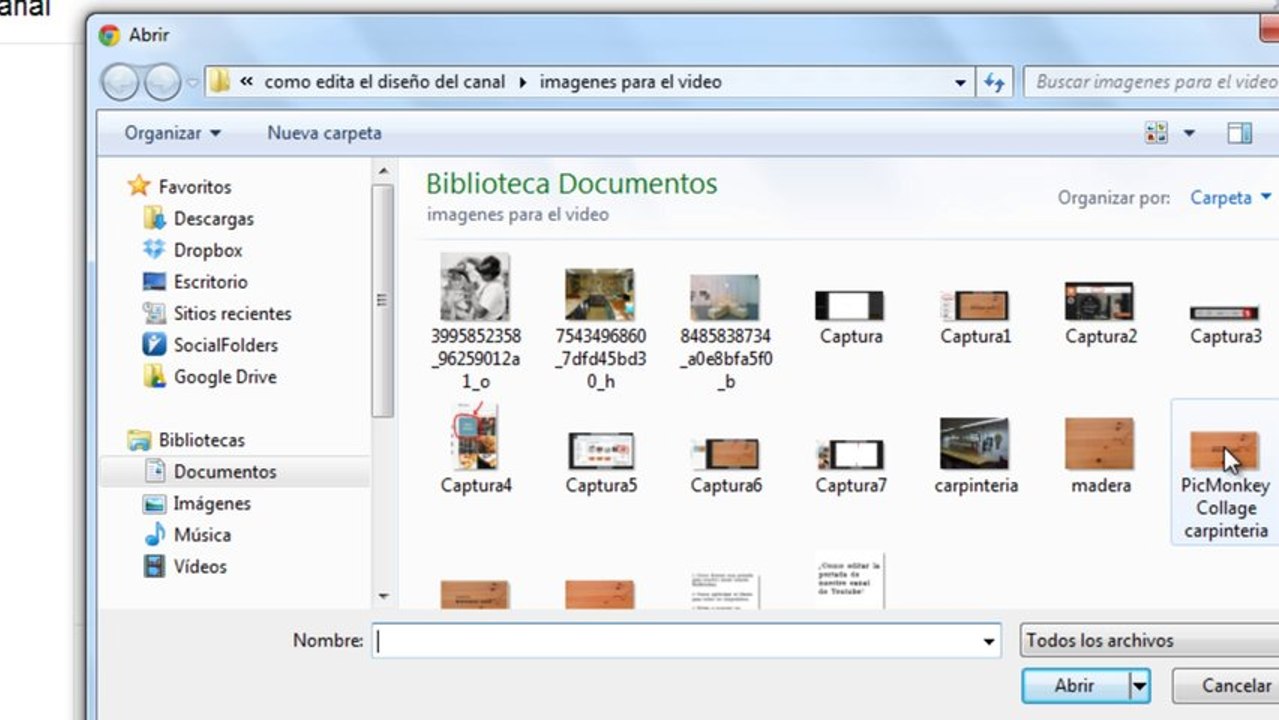Image resolution: width=1279 pixels, height=720 pixels.
Task: Select the madera image thumbnail
Action: (x=1100, y=443)
